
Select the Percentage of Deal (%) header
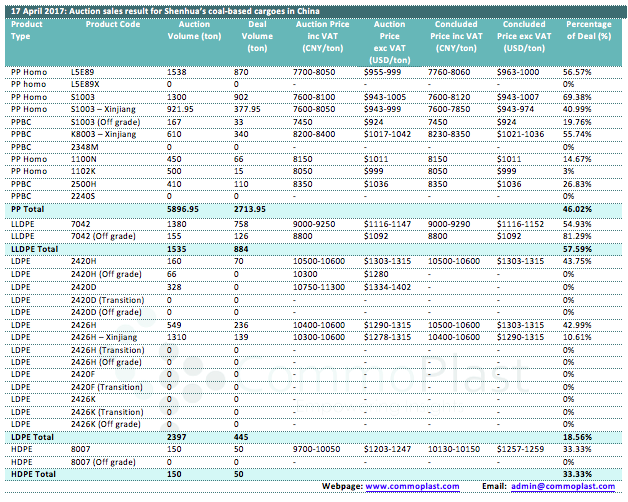click(588, 28)
